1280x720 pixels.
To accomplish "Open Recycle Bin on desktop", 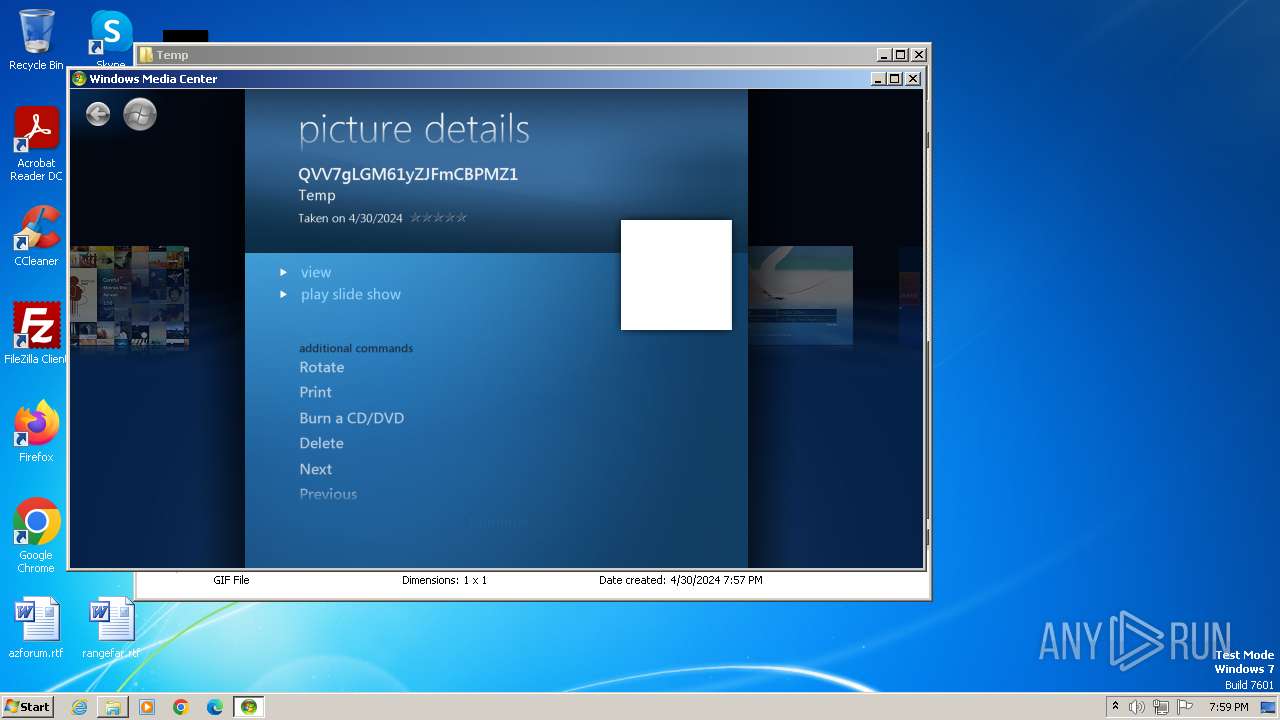I will coord(36,40).
